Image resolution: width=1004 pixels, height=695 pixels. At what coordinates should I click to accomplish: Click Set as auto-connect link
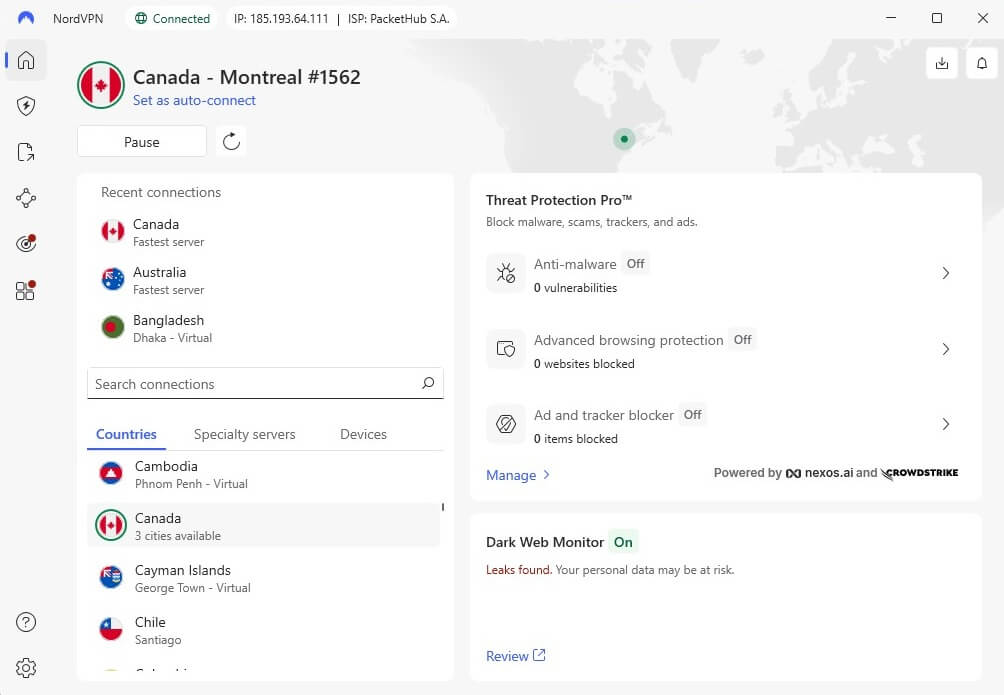(x=194, y=100)
